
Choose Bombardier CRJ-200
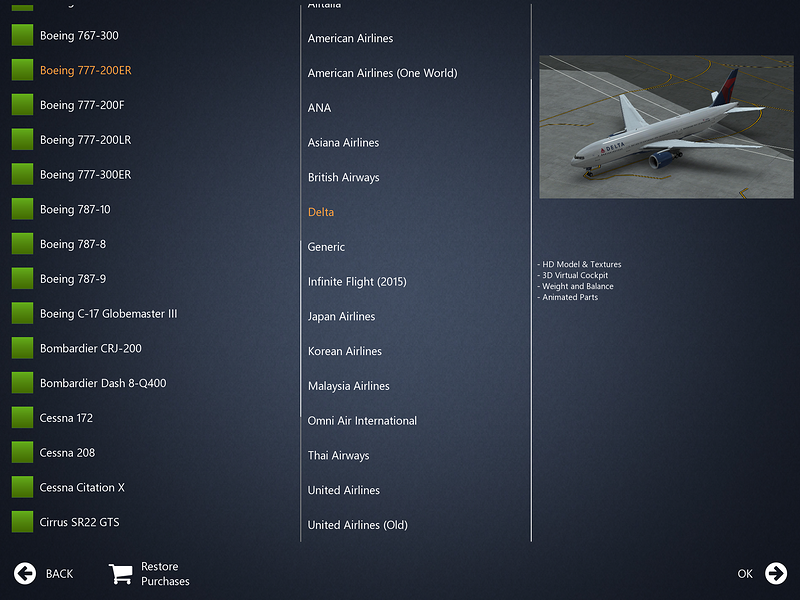tap(91, 348)
